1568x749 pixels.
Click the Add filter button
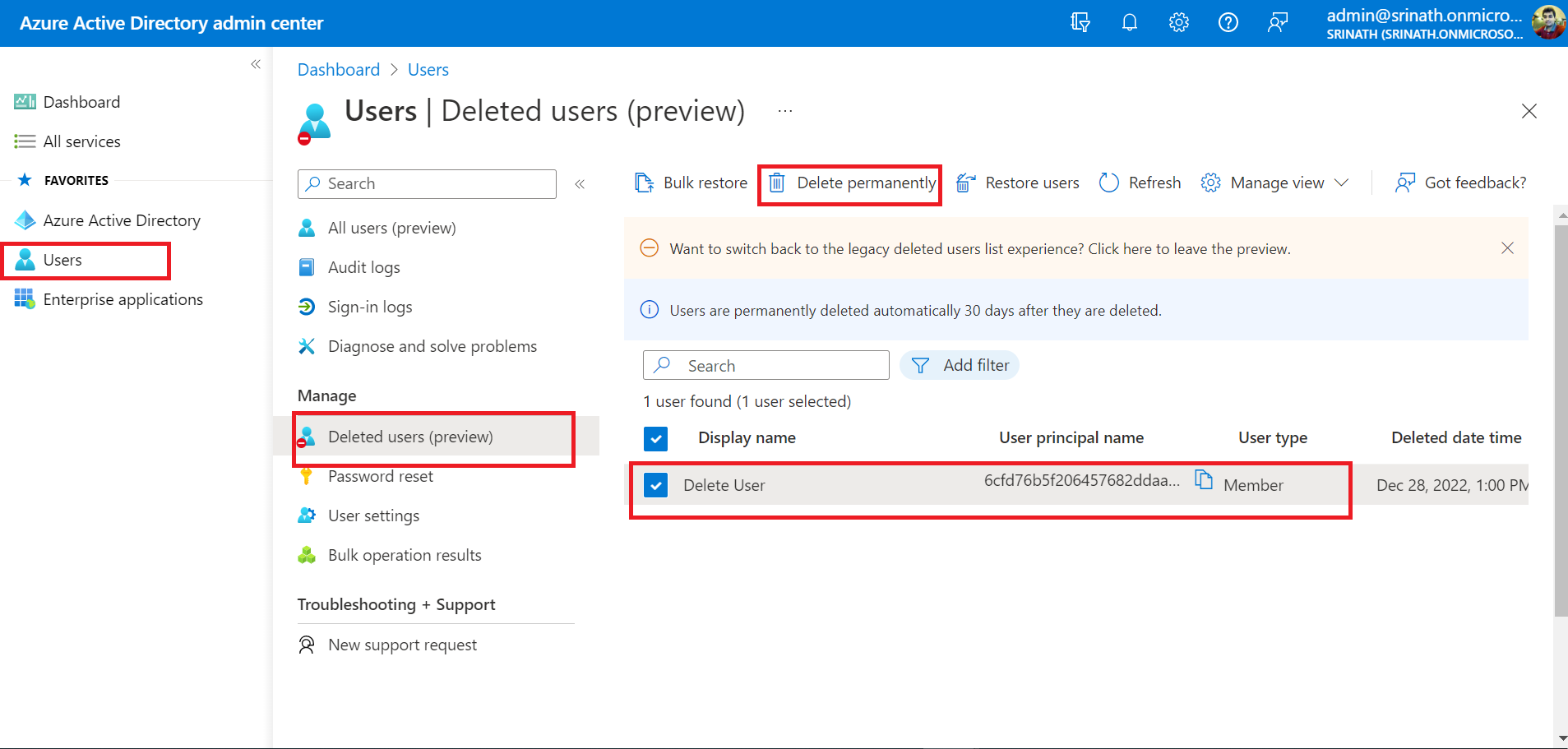click(x=960, y=365)
